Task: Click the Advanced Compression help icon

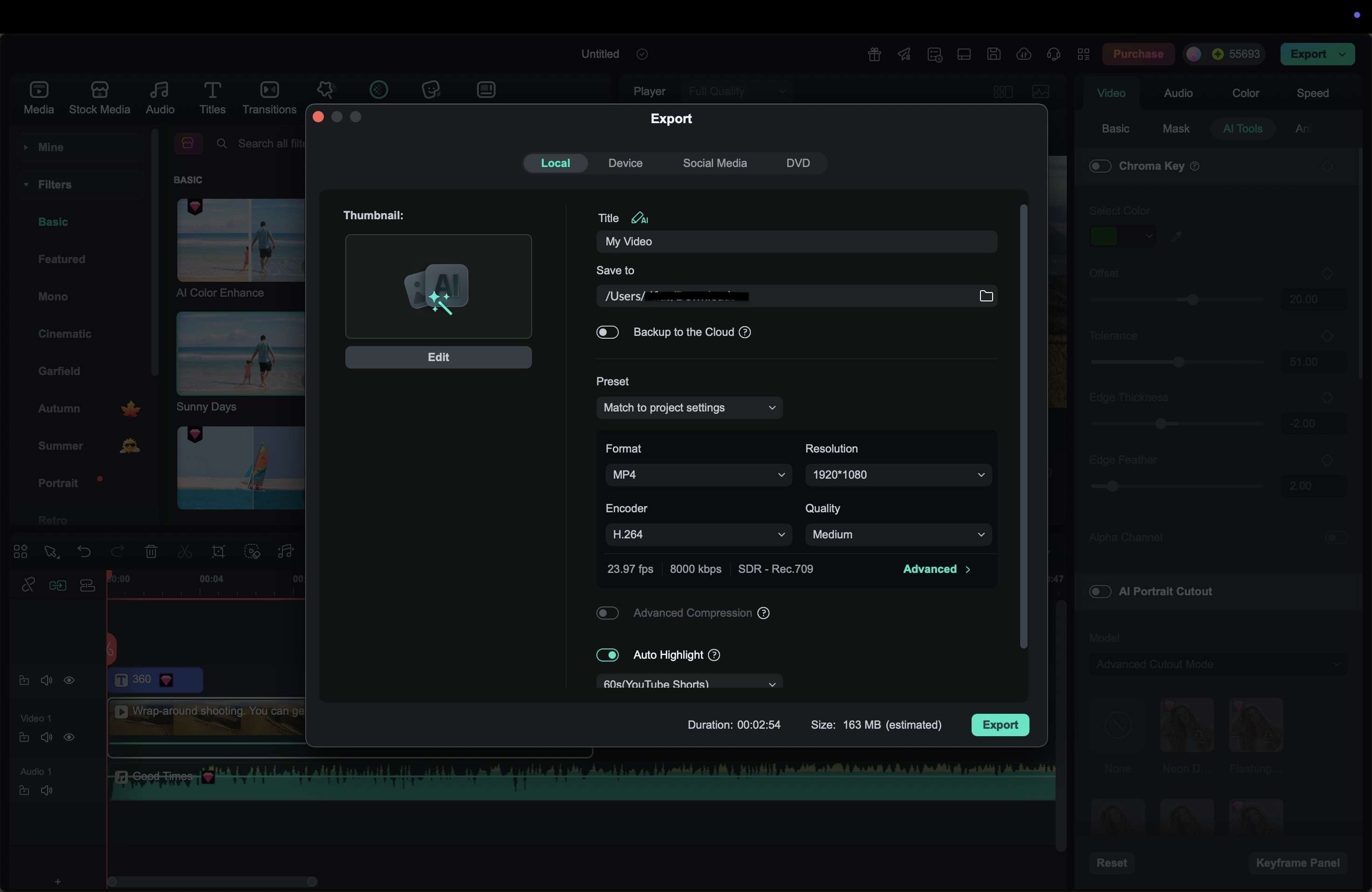Action: point(763,613)
